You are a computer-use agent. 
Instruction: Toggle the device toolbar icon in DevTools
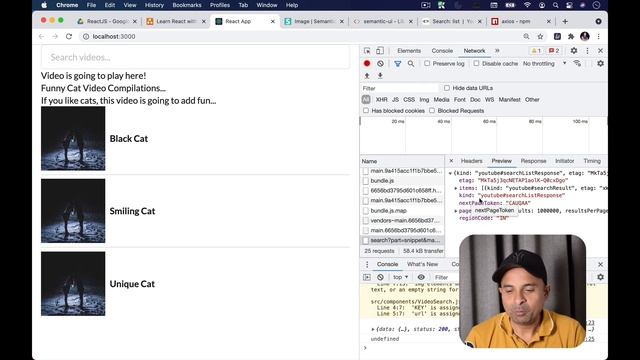coord(380,51)
